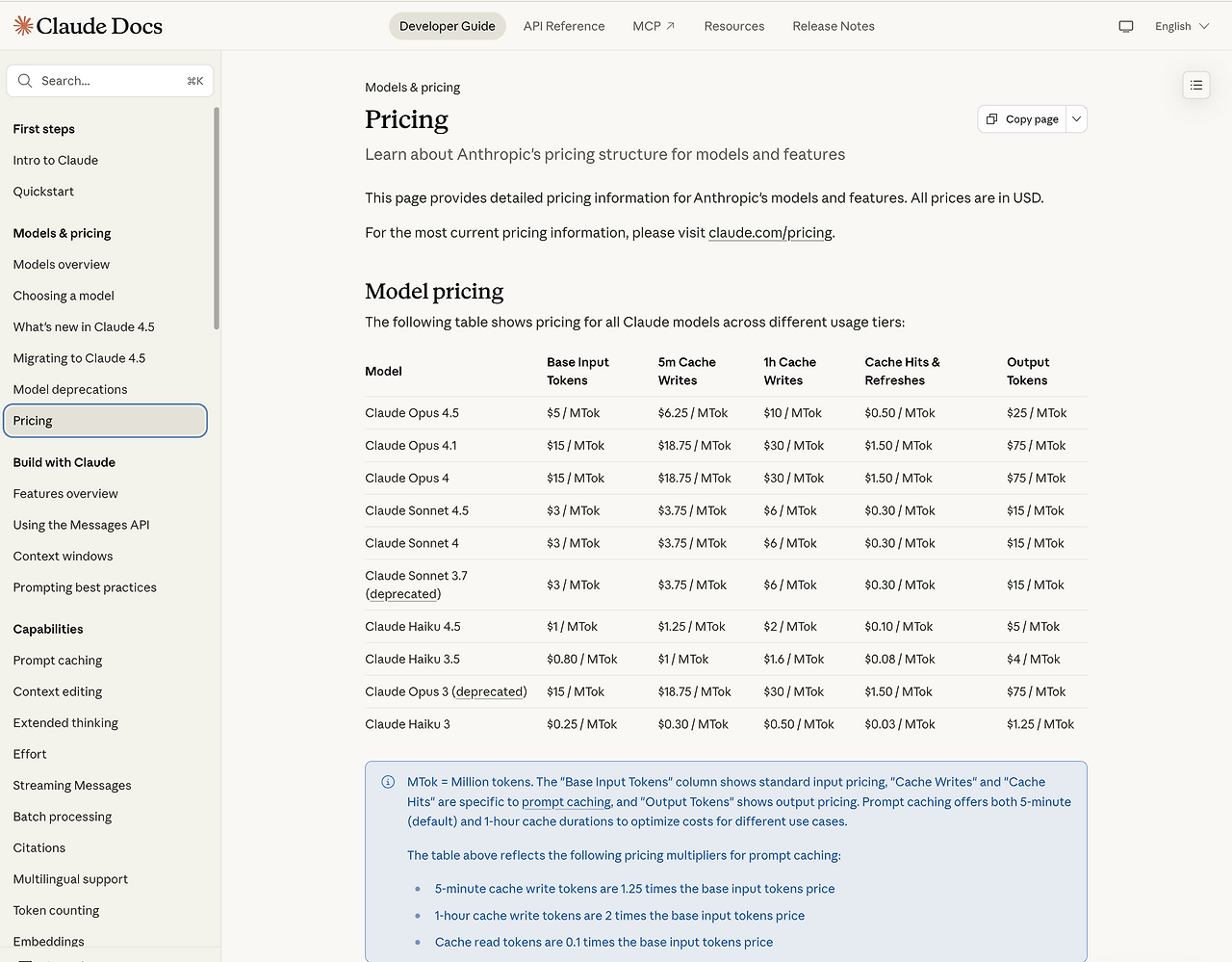Focus the Search input field
Viewport: 1232px width, 962px height.
click(x=110, y=81)
